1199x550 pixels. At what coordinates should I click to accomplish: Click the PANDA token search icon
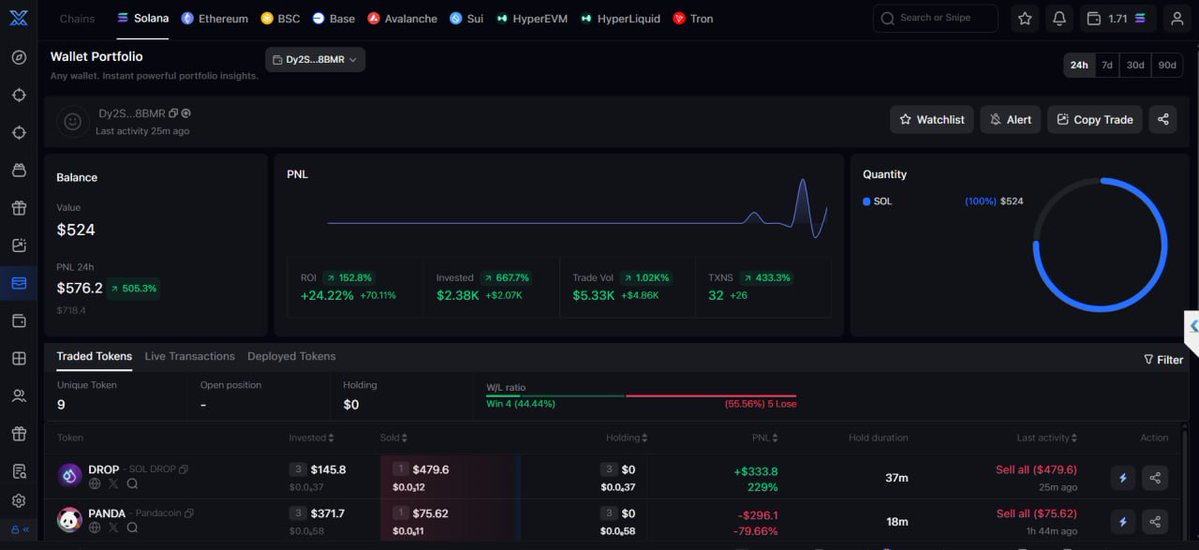132,527
